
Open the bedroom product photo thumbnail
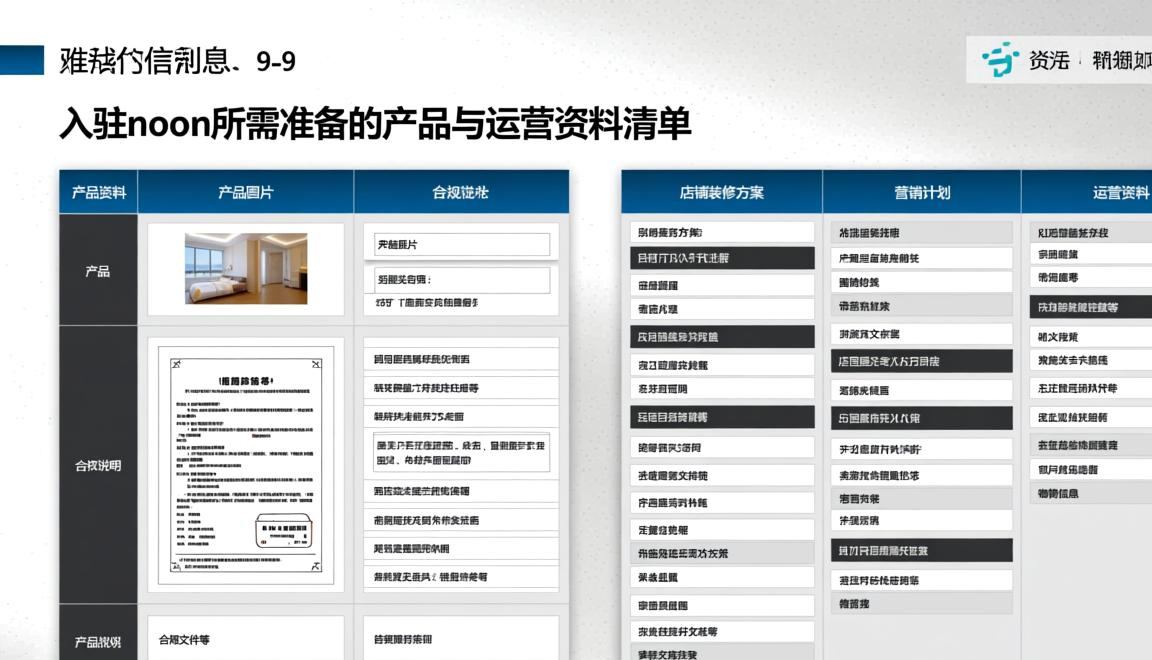[246, 268]
